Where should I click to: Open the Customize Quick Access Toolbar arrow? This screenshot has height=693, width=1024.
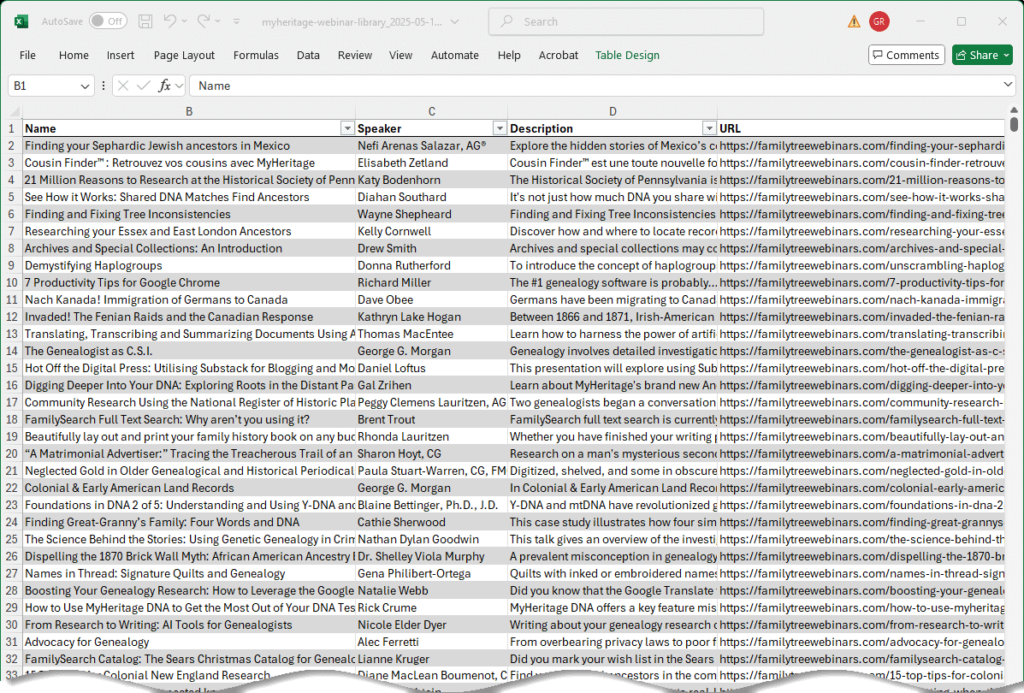point(239,21)
